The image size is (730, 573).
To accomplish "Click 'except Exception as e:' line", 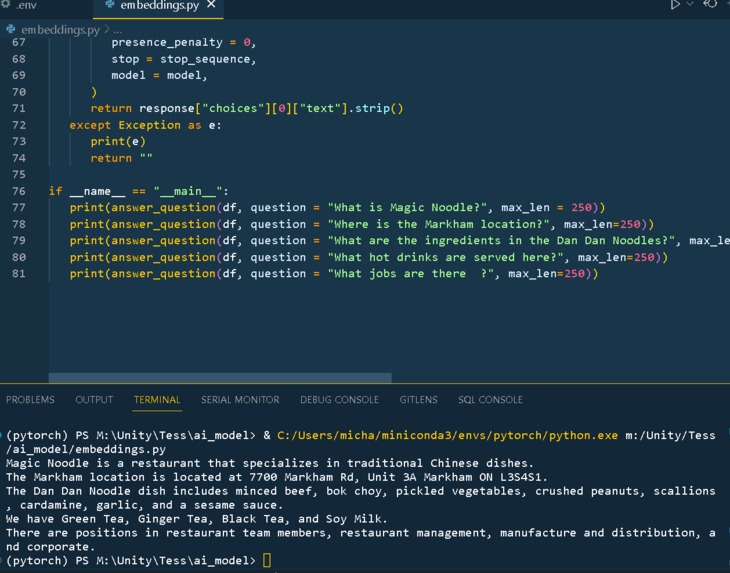I will pyautogui.click(x=146, y=125).
